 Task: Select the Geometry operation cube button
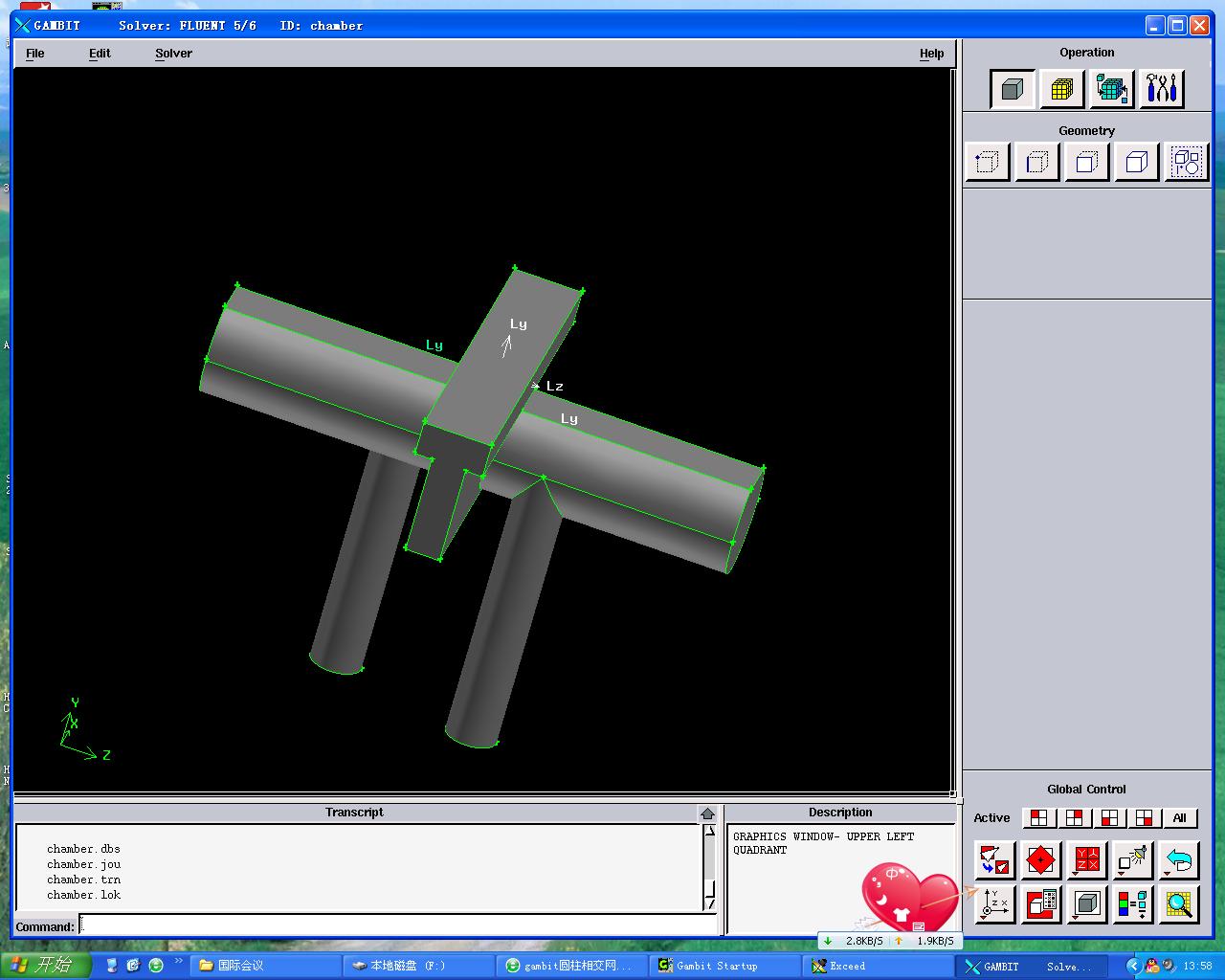[x=1012, y=89]
